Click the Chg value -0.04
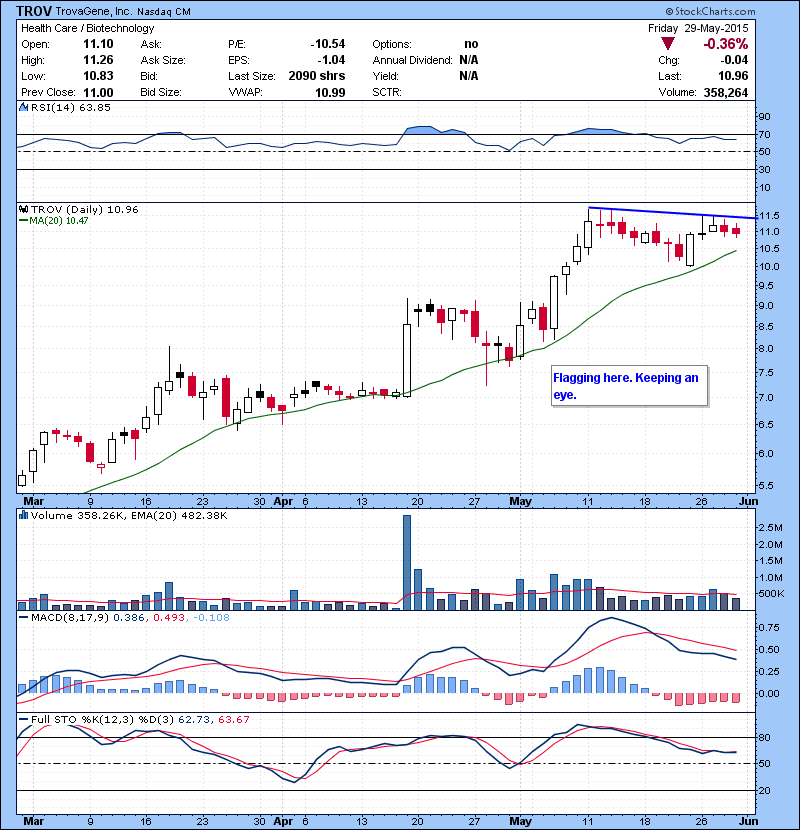The width and height of the screenshot is (800, 830). point(734,60)
